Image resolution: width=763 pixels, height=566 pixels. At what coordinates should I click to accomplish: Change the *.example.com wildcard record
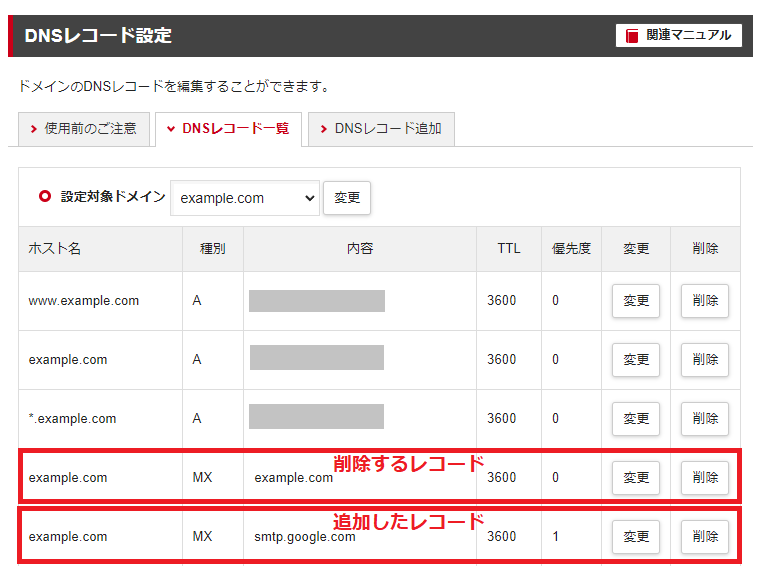[635, 419]
